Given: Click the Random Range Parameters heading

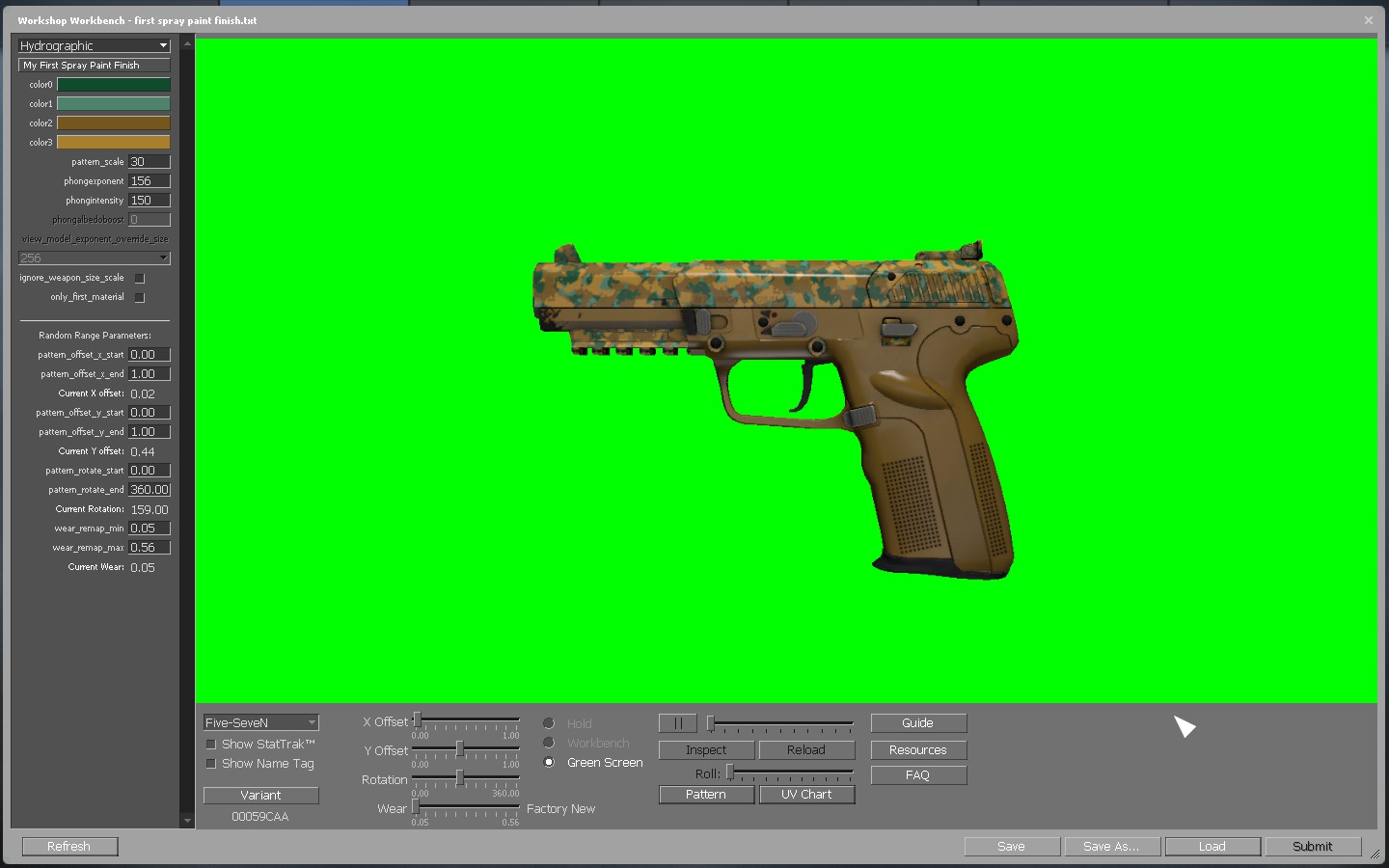Looking at the screenshot, I should (x=95, y=336).
